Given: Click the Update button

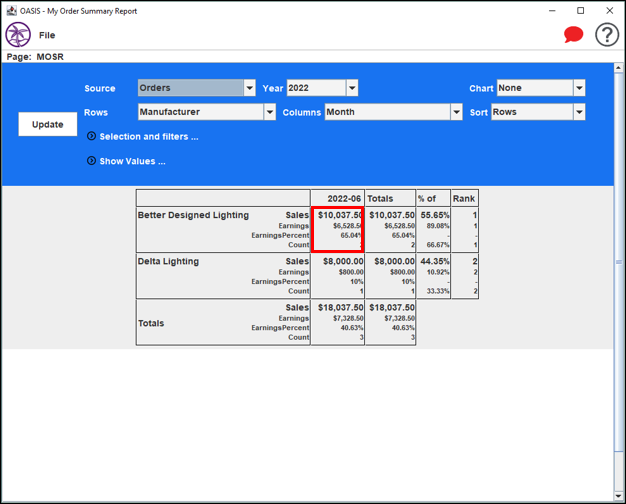Looking at the screenshot, I should tap(48, 124).
